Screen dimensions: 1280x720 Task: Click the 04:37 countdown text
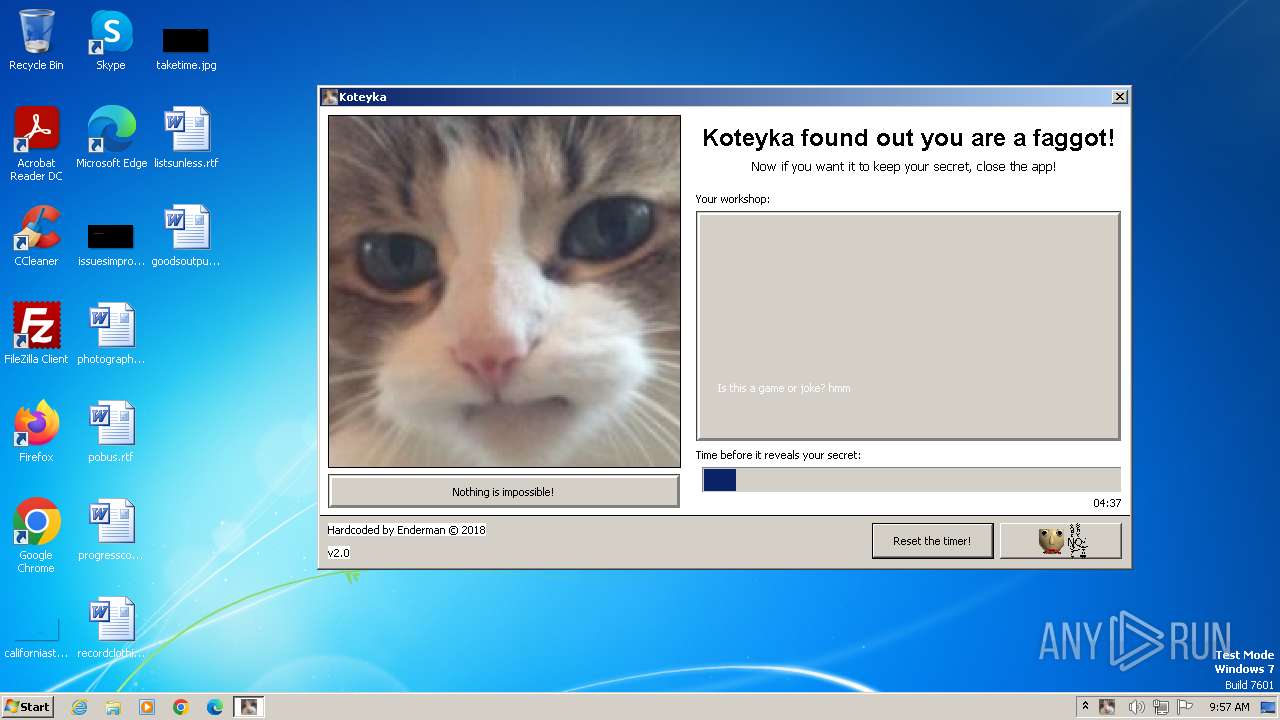pyautogui.click(x=1107, y=503)
